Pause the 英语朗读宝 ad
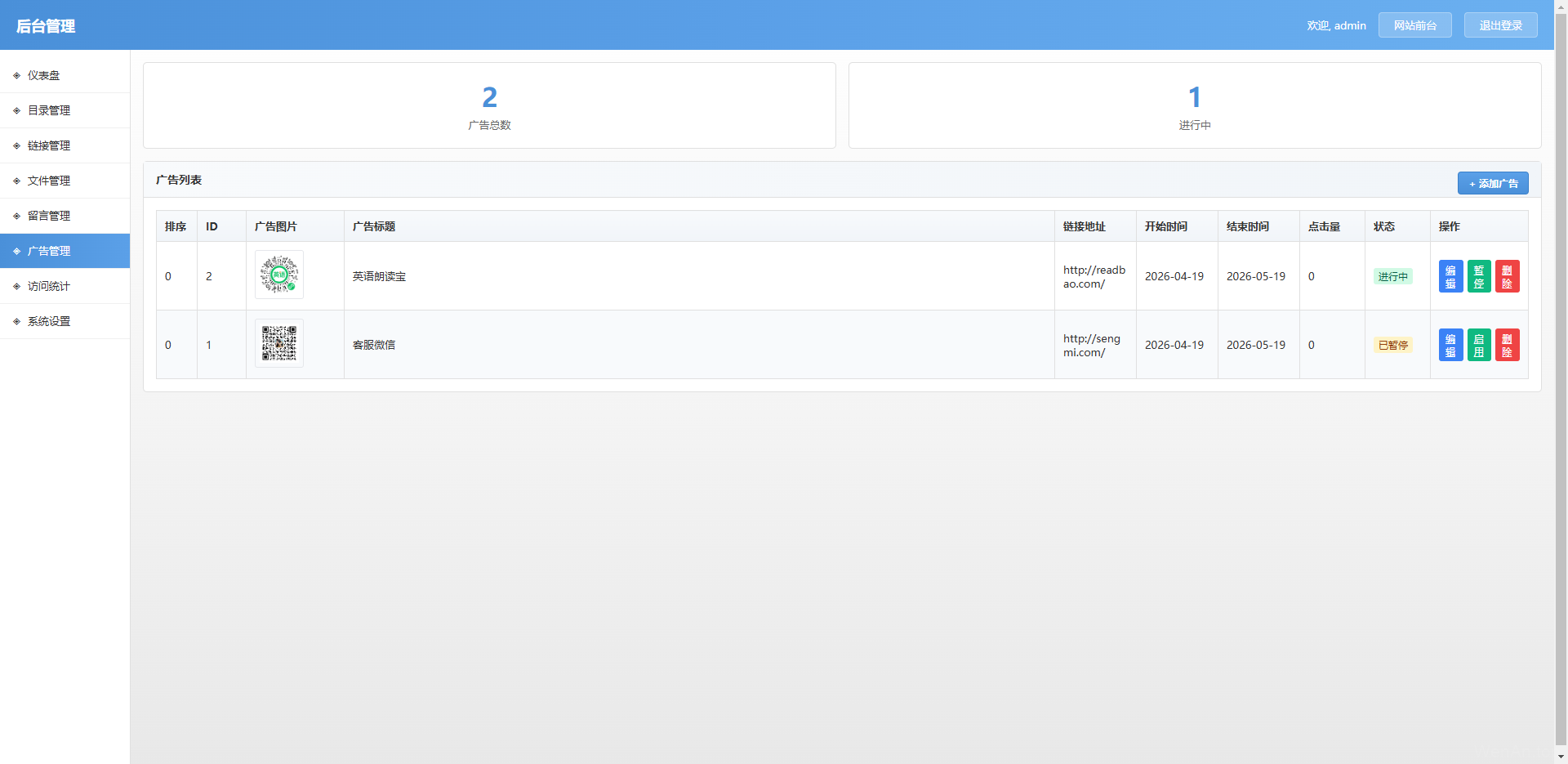 (x=1479, y=276)
